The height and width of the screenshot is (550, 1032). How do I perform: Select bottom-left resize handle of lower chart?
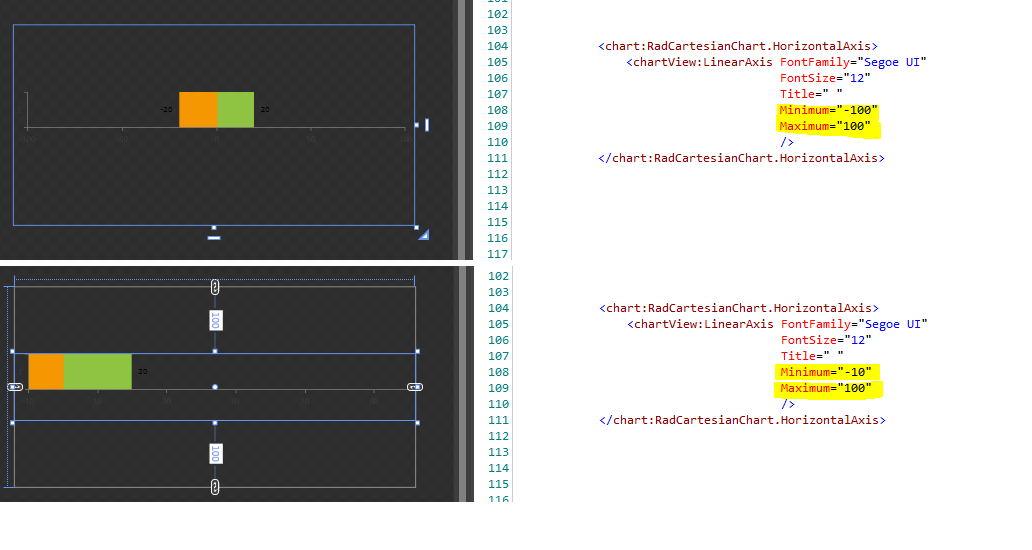[x=13, y=422]
